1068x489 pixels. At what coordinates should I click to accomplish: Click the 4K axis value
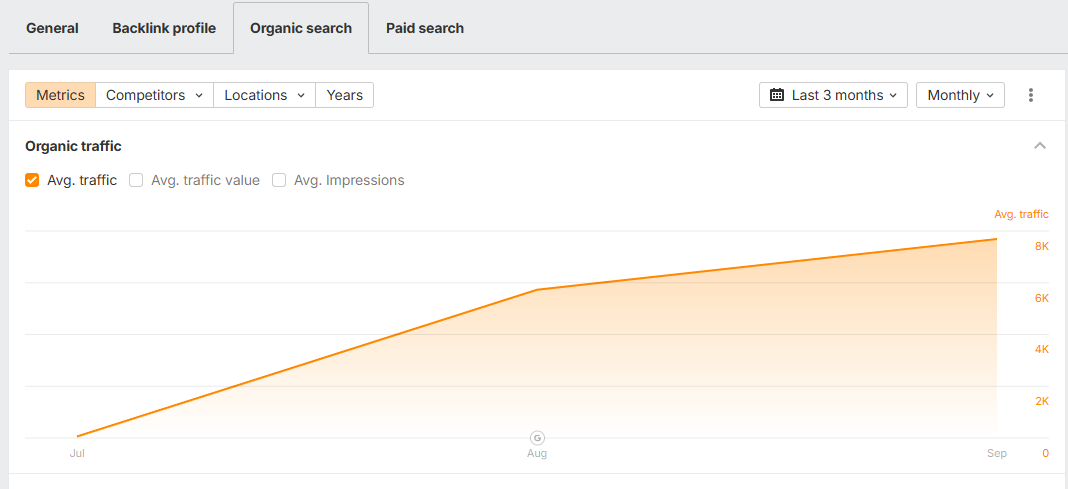coord(1041,349)
